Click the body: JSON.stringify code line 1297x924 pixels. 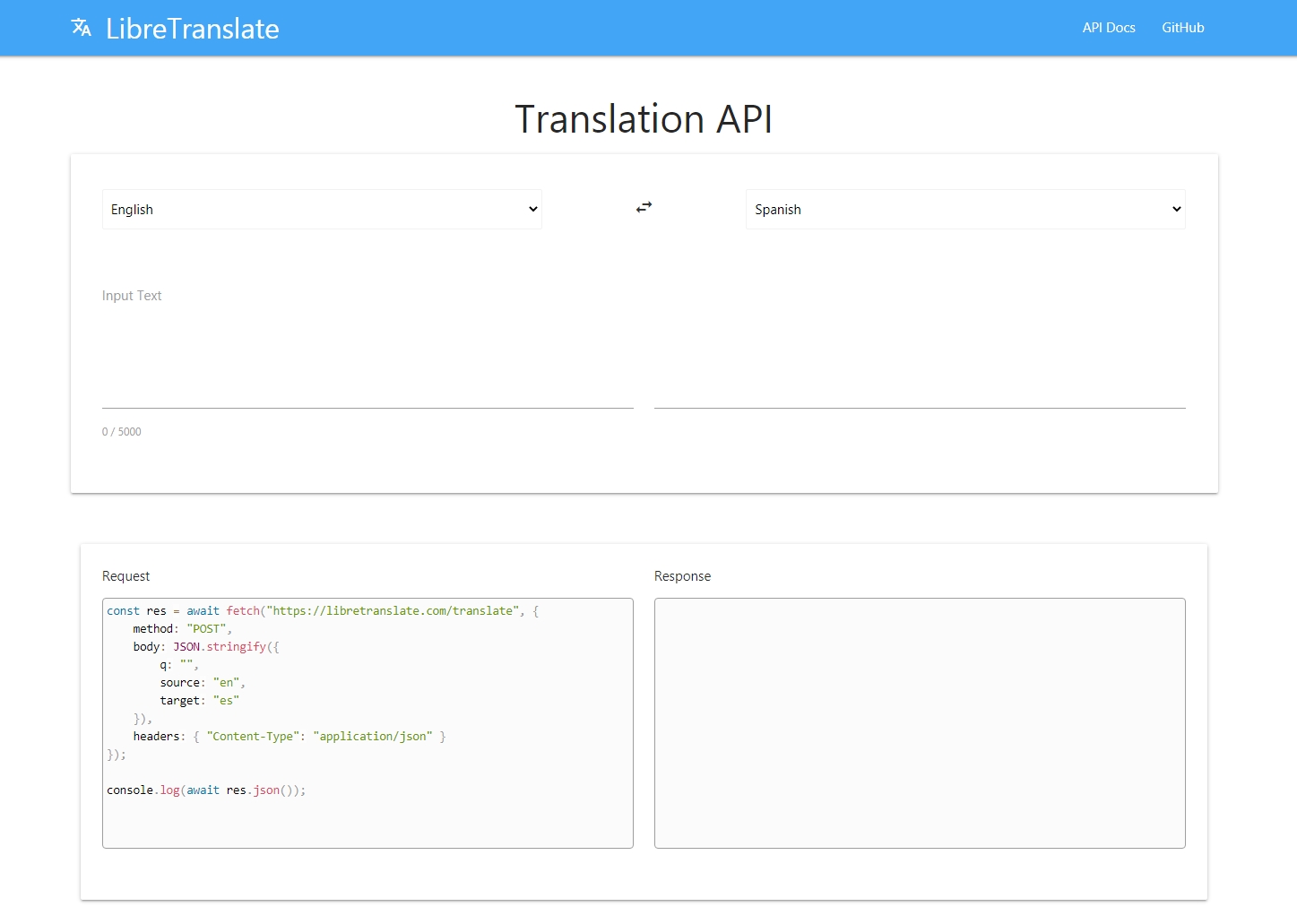point(206,647)
